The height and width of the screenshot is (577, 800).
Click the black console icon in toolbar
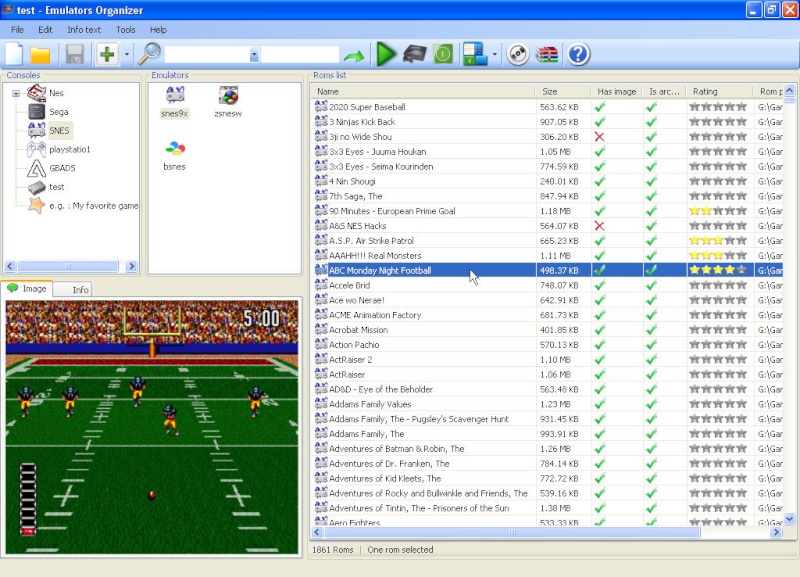coord(414,54)
